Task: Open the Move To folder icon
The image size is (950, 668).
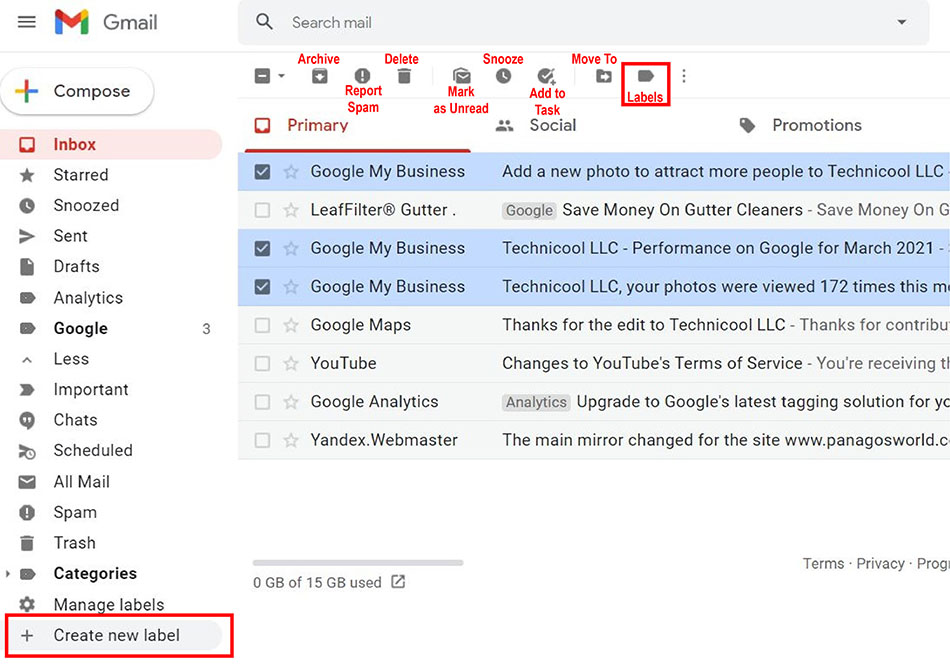Action: pos(603,76)
